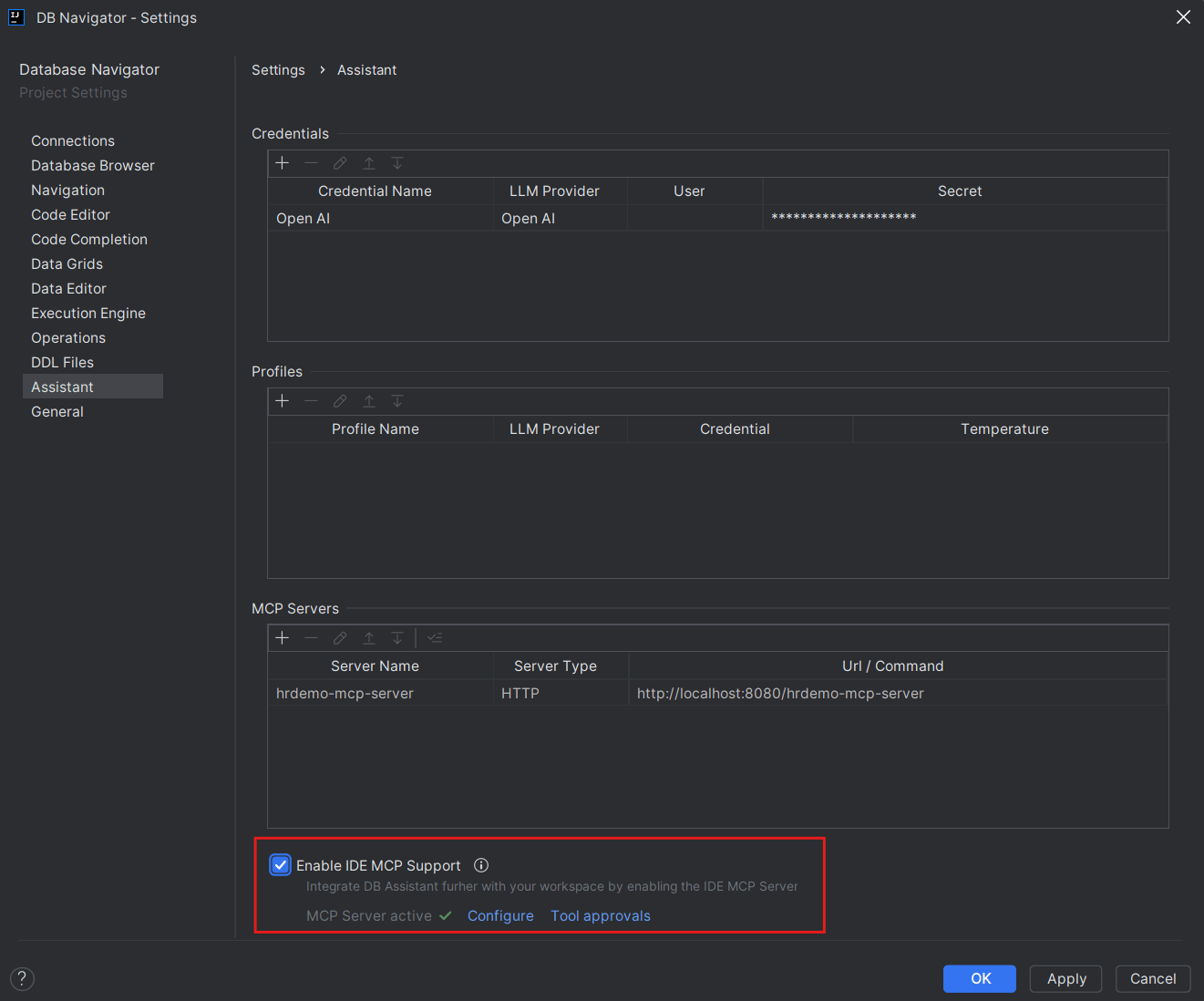Image resolution: width=1204 pixels, height=1001 pixels.
Task: Select the http://localhost:8080/hrdemo-mcp-server URL cell
Action: tap(898, 694)
